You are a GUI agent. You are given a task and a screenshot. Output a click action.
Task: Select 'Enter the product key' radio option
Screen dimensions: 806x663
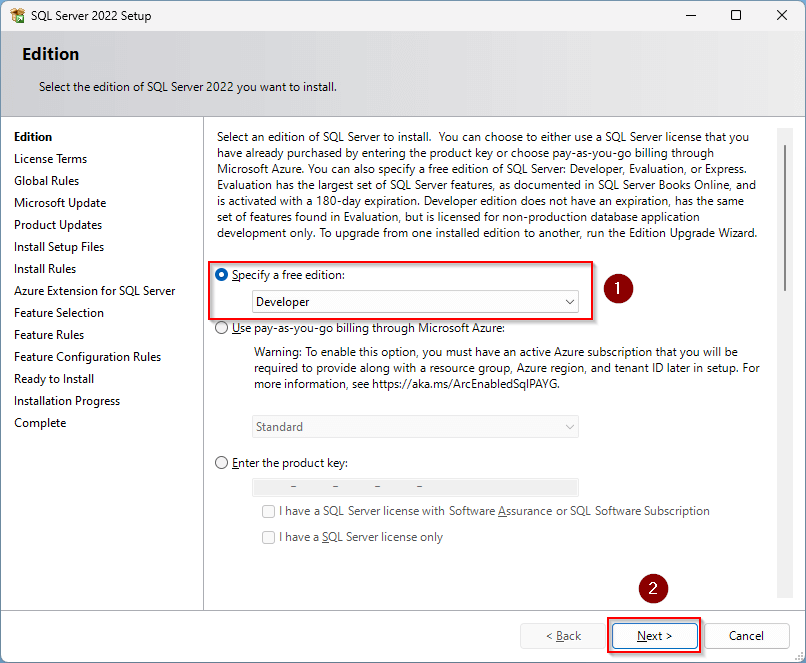[222, 463]
